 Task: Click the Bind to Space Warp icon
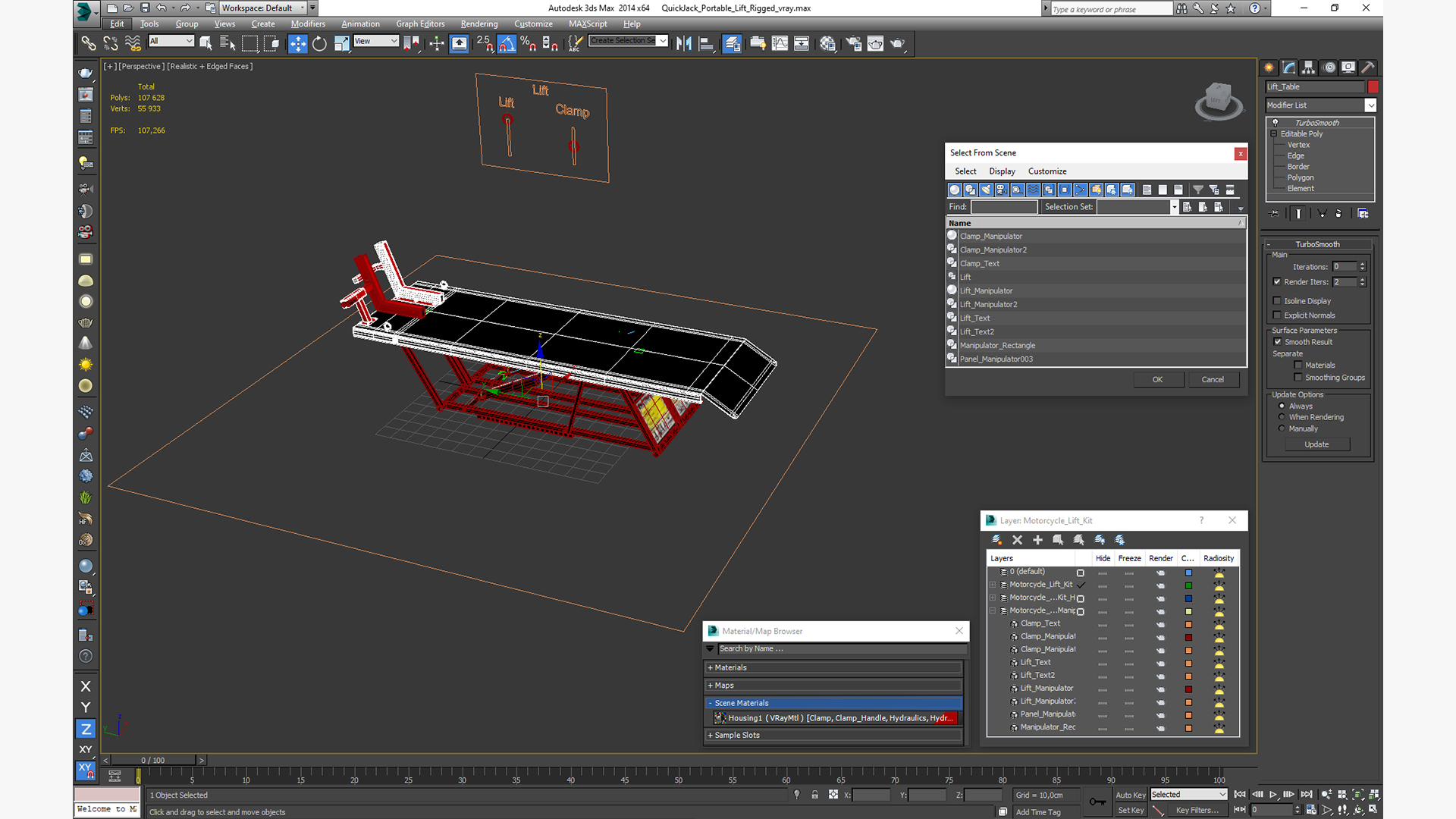(133, 44)
